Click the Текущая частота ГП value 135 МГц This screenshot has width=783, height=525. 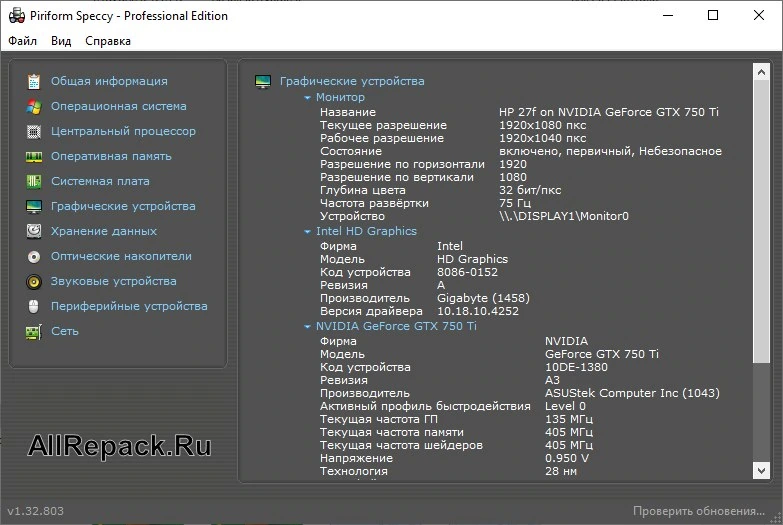coord(569,419)
